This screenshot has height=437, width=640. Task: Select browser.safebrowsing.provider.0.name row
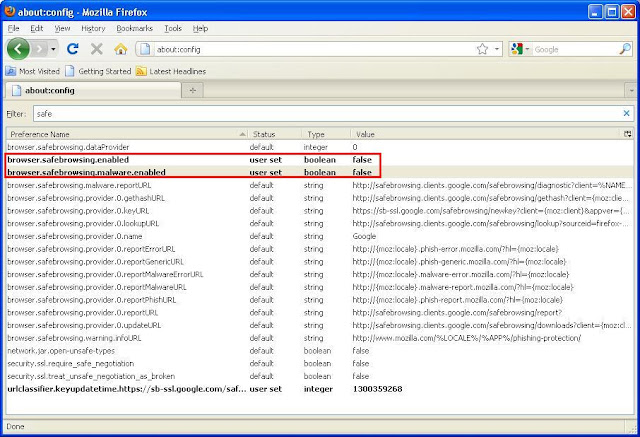[x=320, y=236]
